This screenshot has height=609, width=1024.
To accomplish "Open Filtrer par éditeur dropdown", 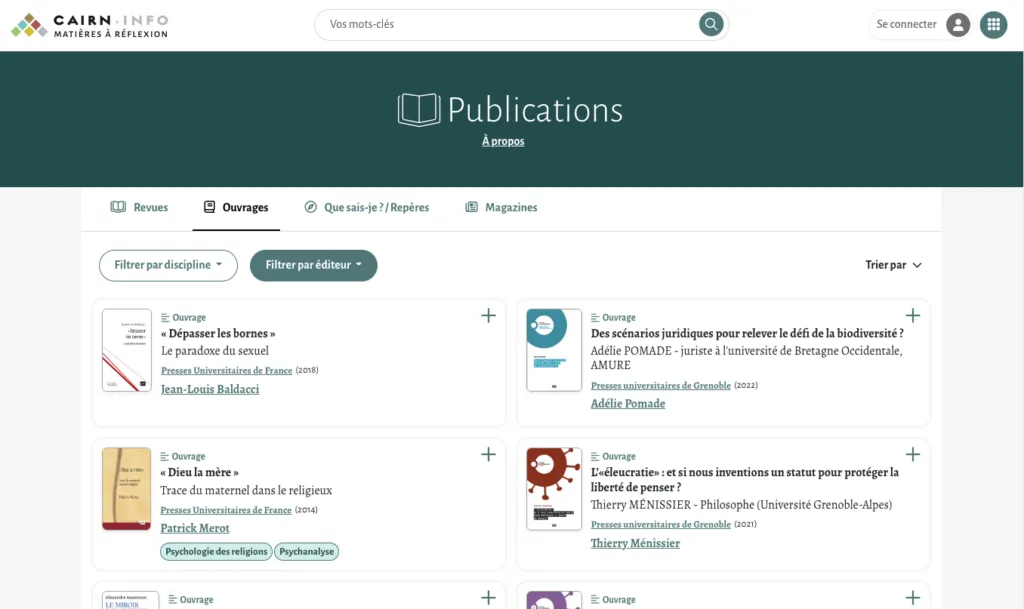I will coord(313,265).
